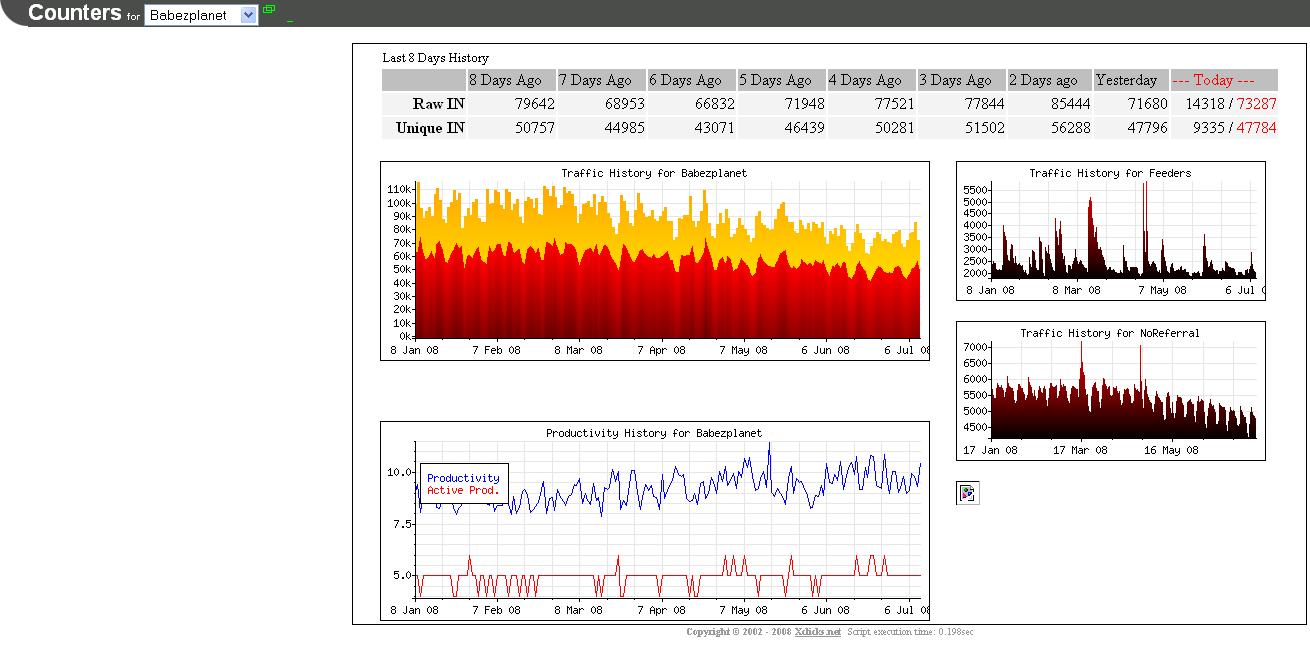Click Unique IN value 47796
Viewport: 1310px width, 646px height.
(1147, 128)
